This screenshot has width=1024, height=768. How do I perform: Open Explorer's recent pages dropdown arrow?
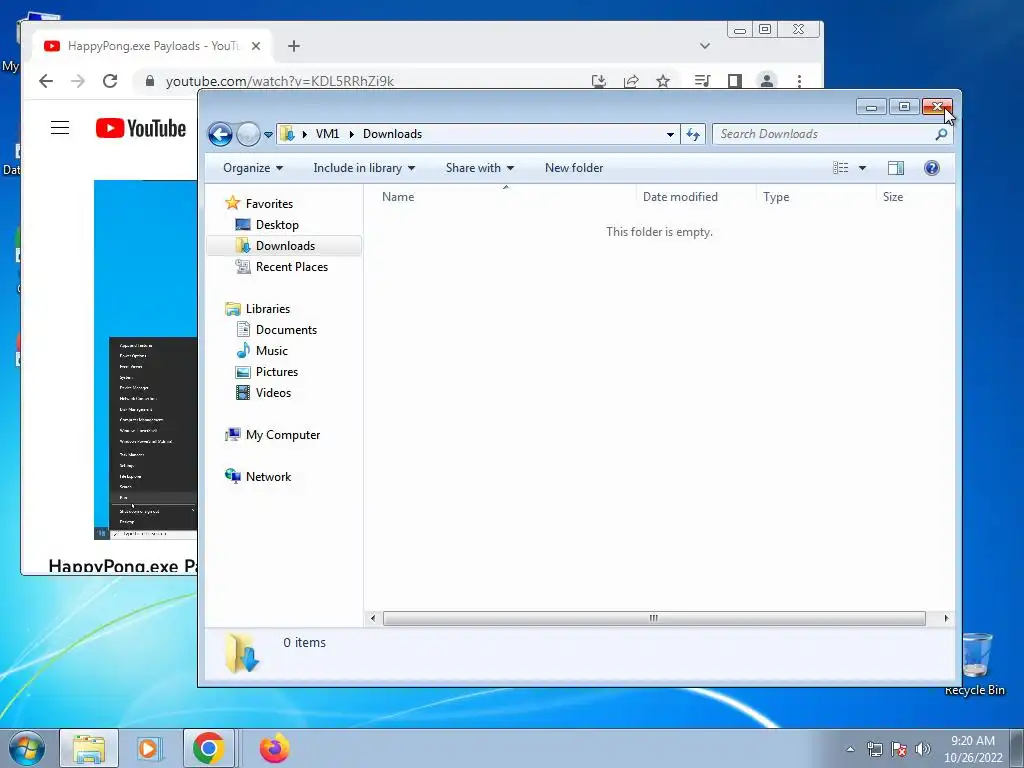coord(268,135)
